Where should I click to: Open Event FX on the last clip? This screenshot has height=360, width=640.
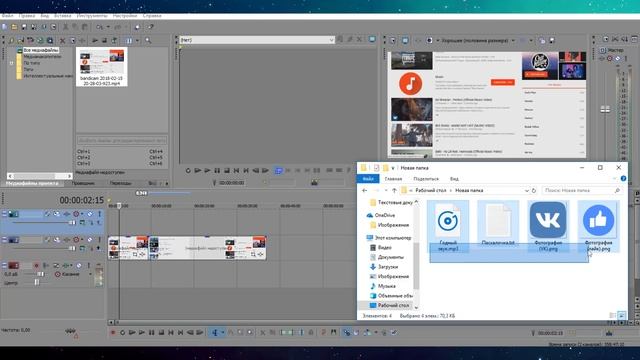[x=260, y=255]
